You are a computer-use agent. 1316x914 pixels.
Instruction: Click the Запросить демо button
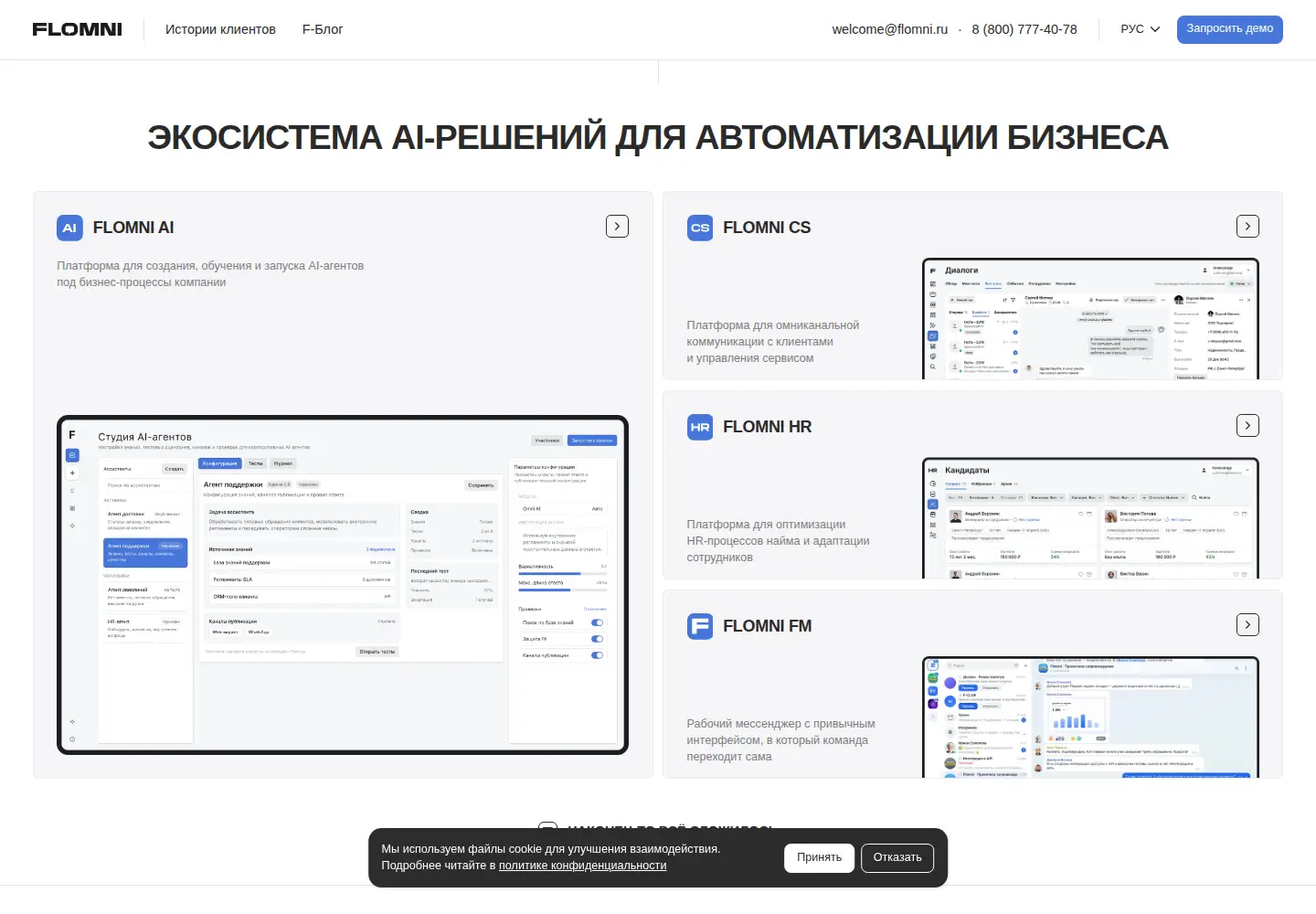(x=1229, y=29)
